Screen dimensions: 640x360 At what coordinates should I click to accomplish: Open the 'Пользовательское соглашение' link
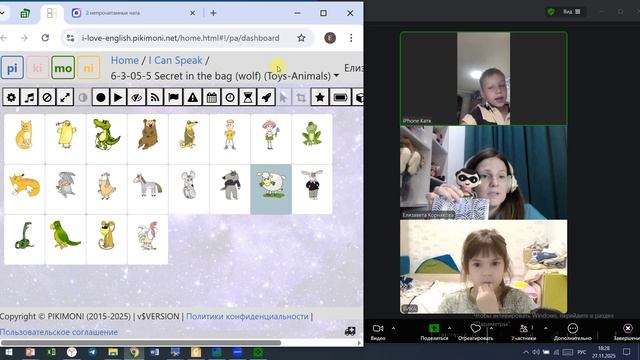[59, 332]
